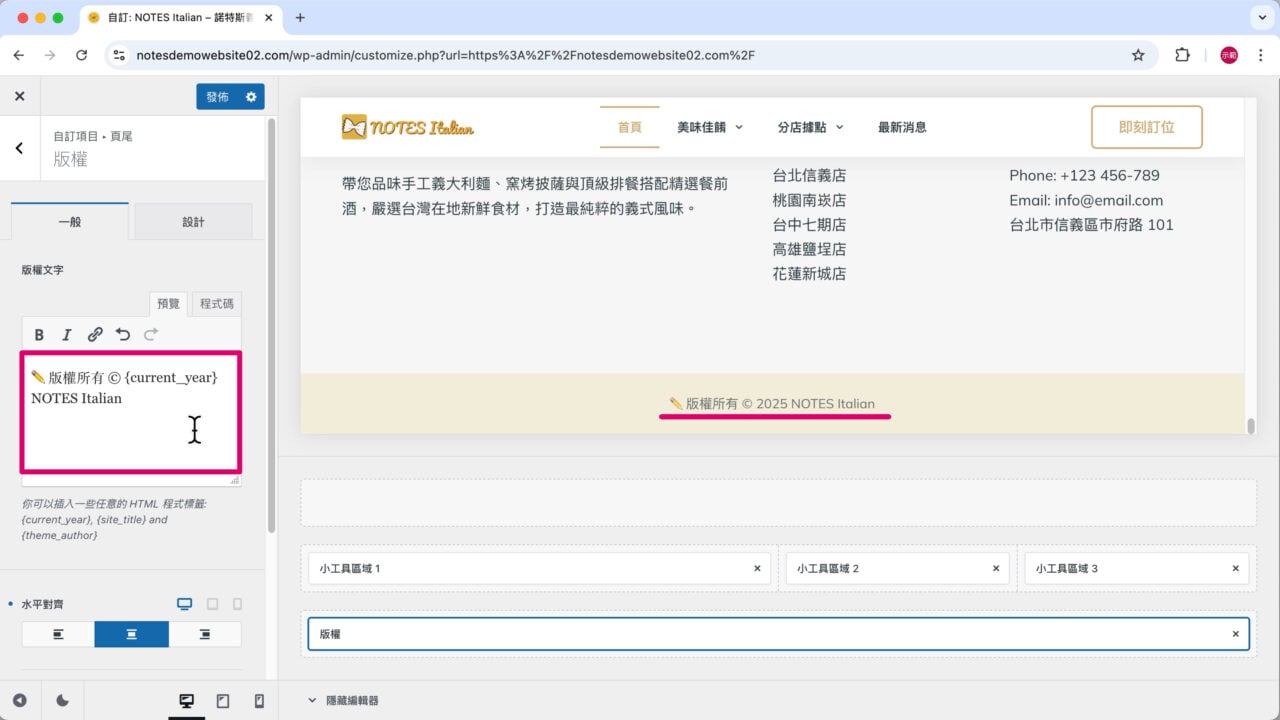Undo the last edit in the copyright editor
The height and width of the screenshot is (720, 1280).
point(122,334)
